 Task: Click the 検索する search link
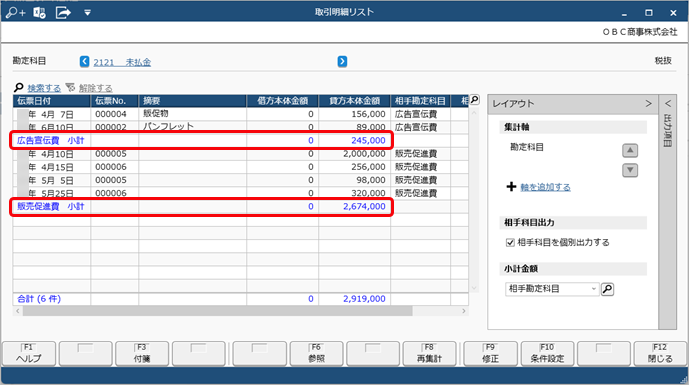tap(44, 88)
